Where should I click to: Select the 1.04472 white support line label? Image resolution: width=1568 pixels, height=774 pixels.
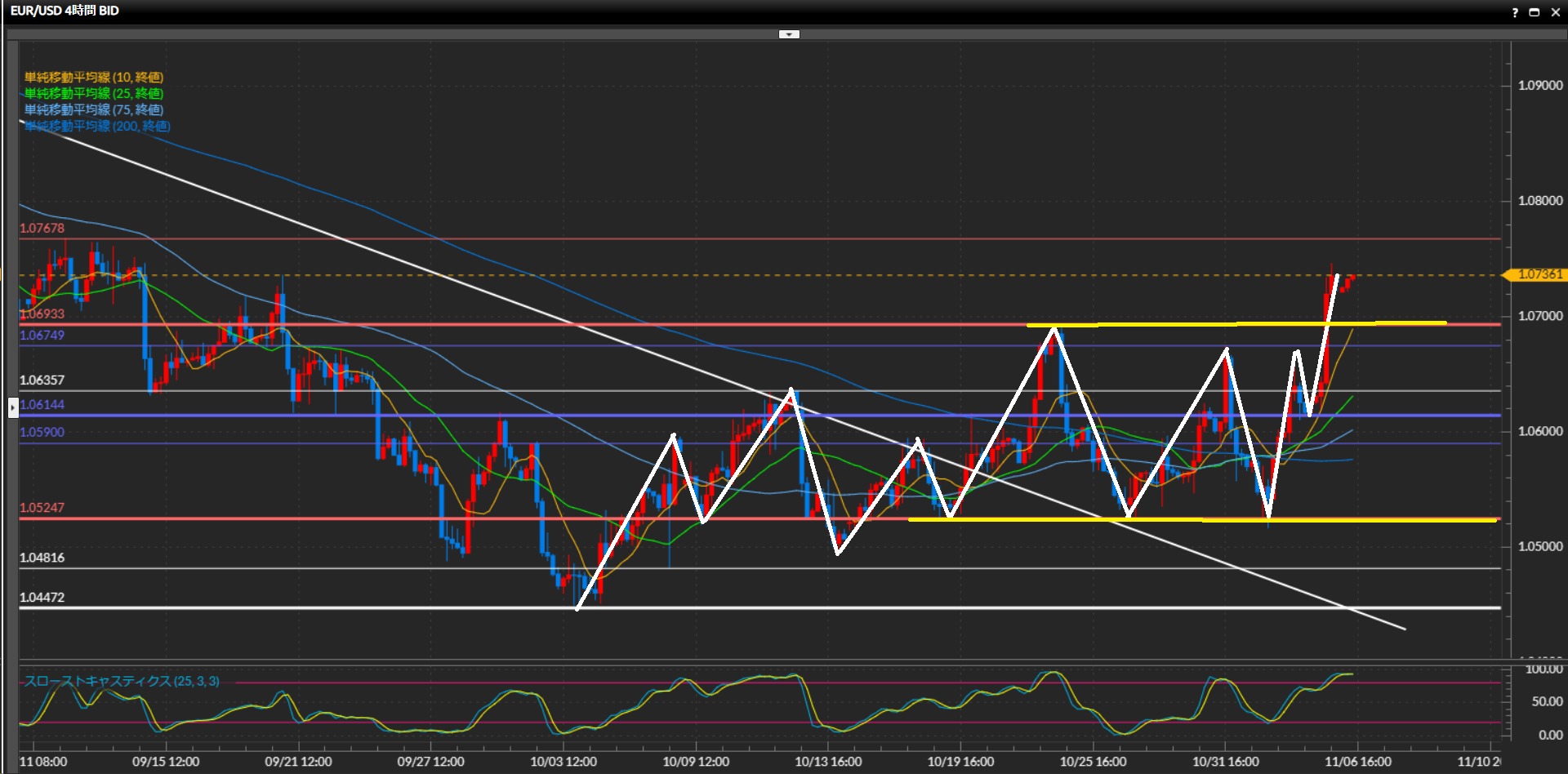(42, 597)
